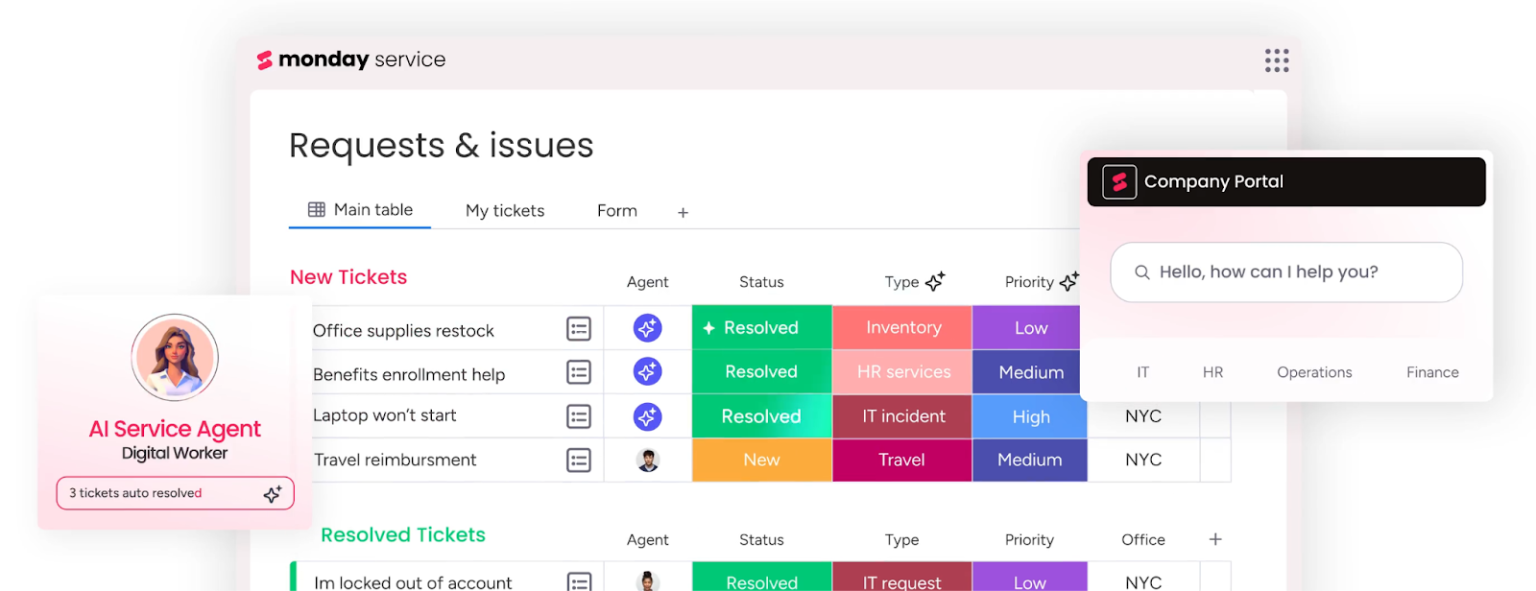Screen dimensions: 1536x591
Task: Click the Company Portal logo icon
Action: [1119, 181]
